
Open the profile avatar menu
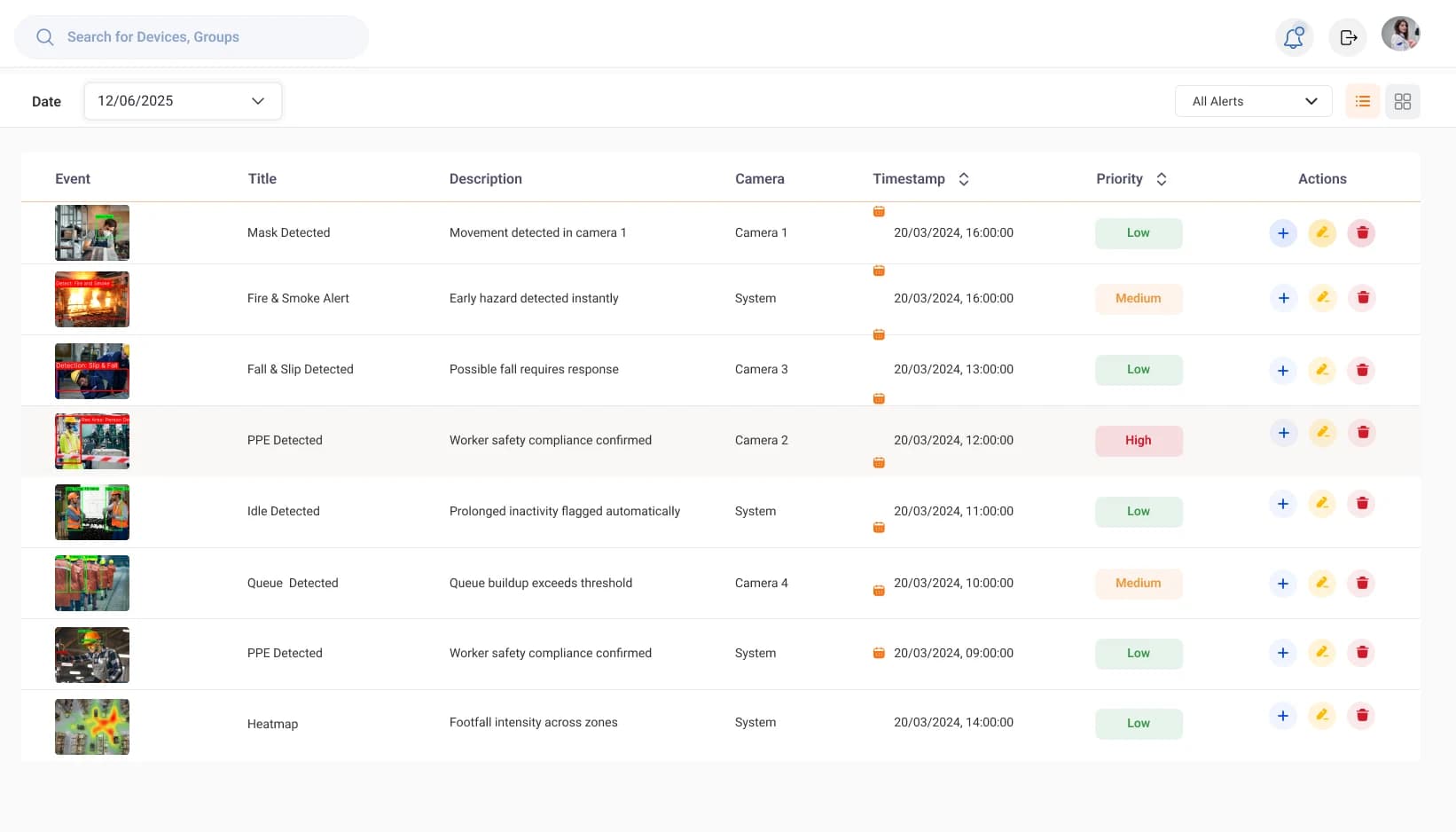1400,34
